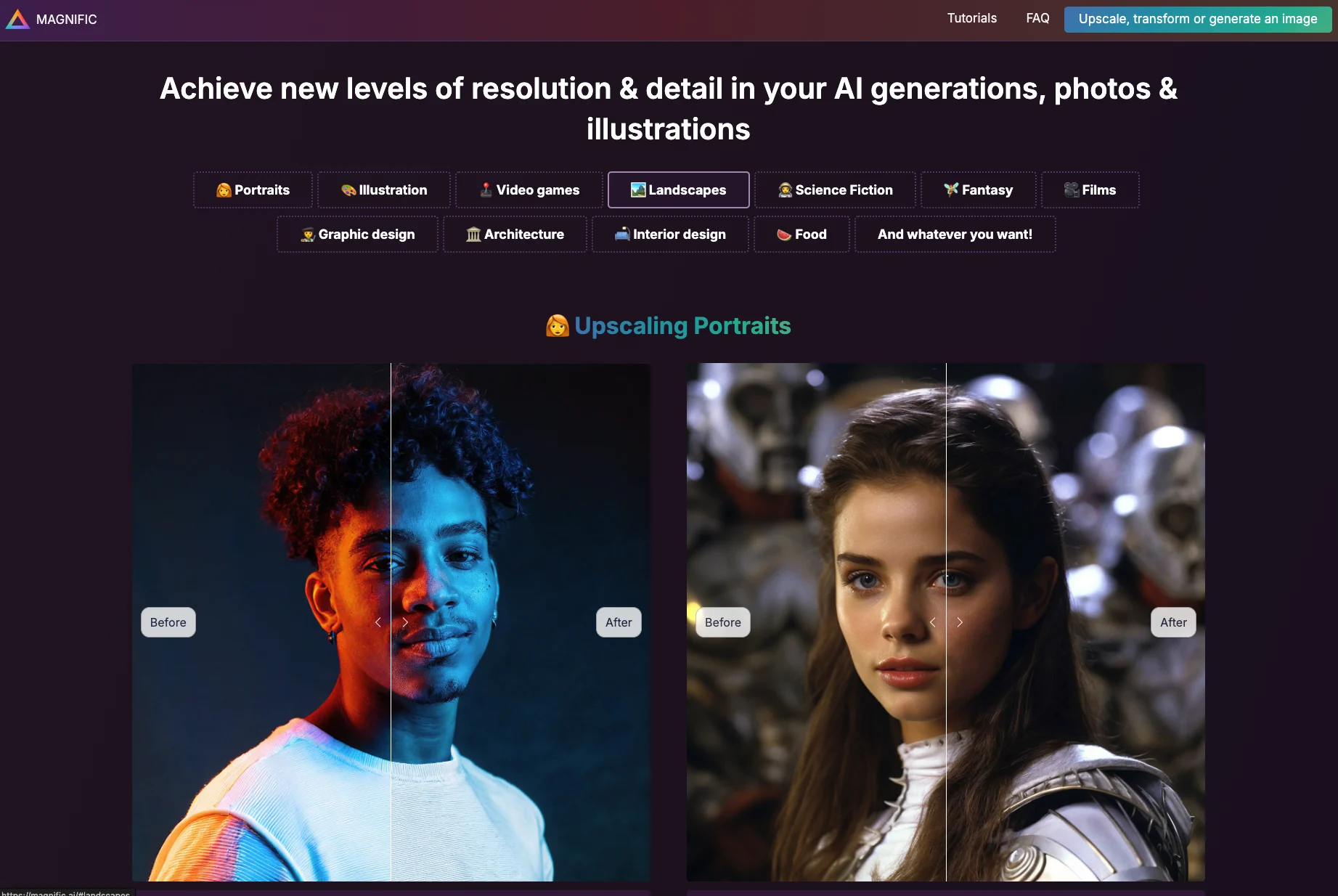Click the Magnific triangle logo icon
The height and width of the screenshot is (896, 1338).
tap(17, 19)
